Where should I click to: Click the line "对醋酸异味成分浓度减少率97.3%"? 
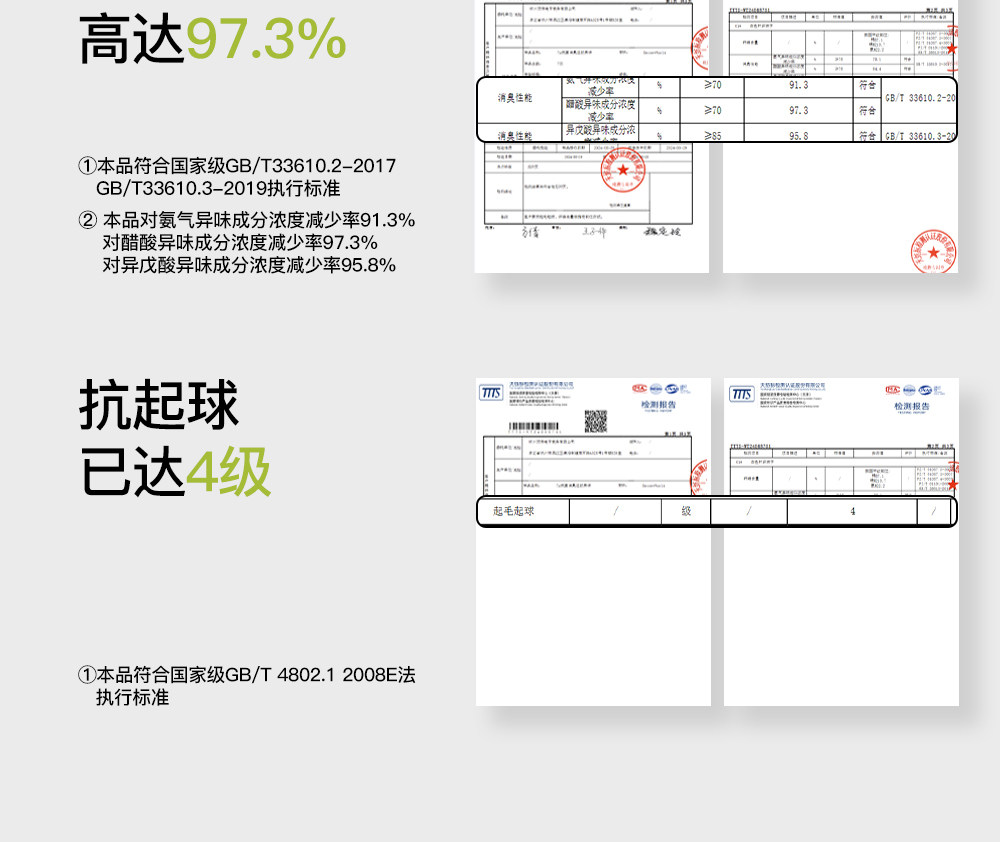(240, 242)
